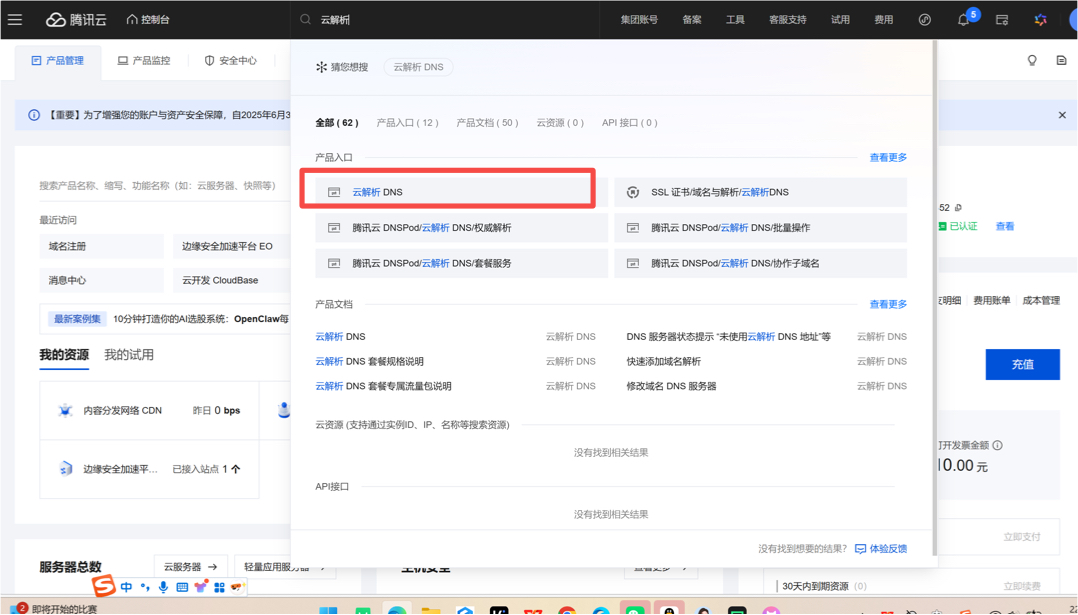Click the Sogou input microphone icon
Image resolution: width=1078 pixels, height=615 pixels.
click(163, 587)
